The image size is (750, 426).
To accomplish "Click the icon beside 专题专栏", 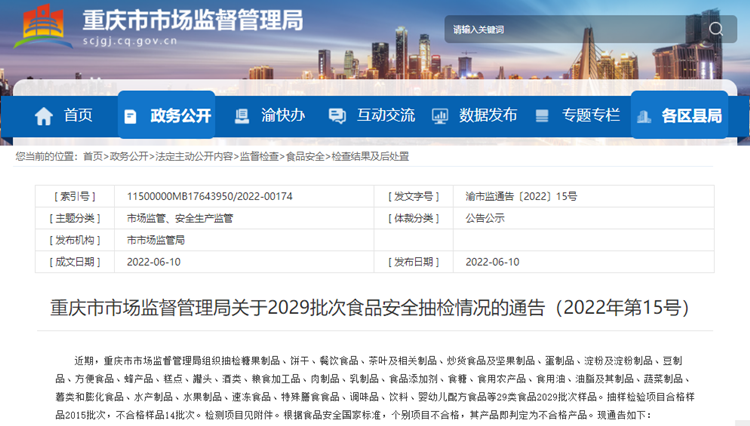I will click(542, 116).
